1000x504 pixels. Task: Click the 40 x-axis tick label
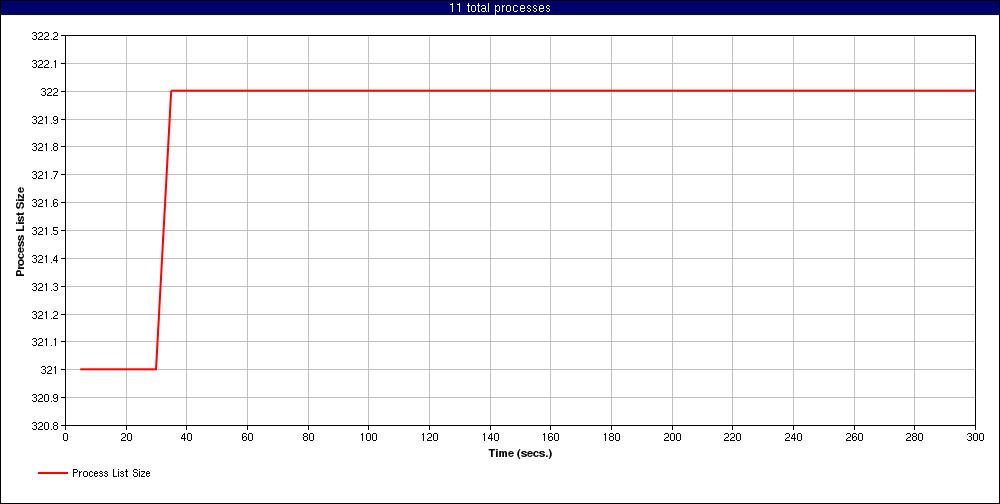187,437
